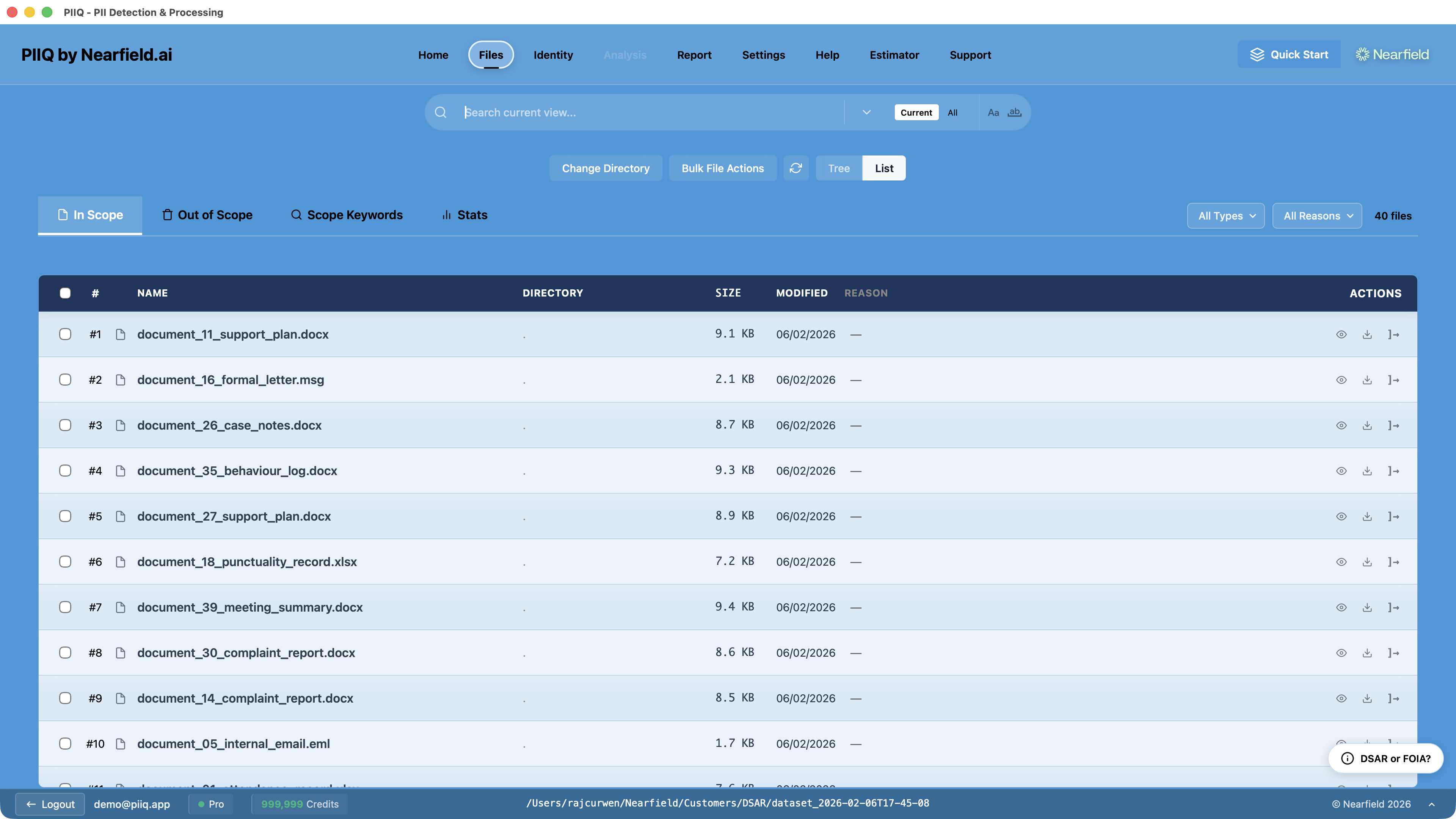Check the select-all files header checkbox
The height and width of the screenshot is (819, 1456).
coord(65,293)
